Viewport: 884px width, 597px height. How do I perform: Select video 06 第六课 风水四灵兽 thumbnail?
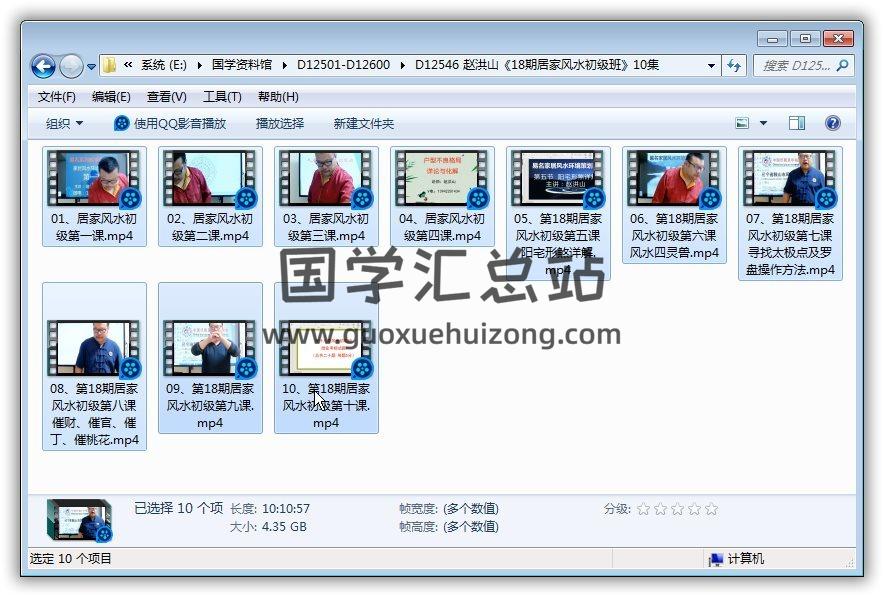click(x=674, y=178)
